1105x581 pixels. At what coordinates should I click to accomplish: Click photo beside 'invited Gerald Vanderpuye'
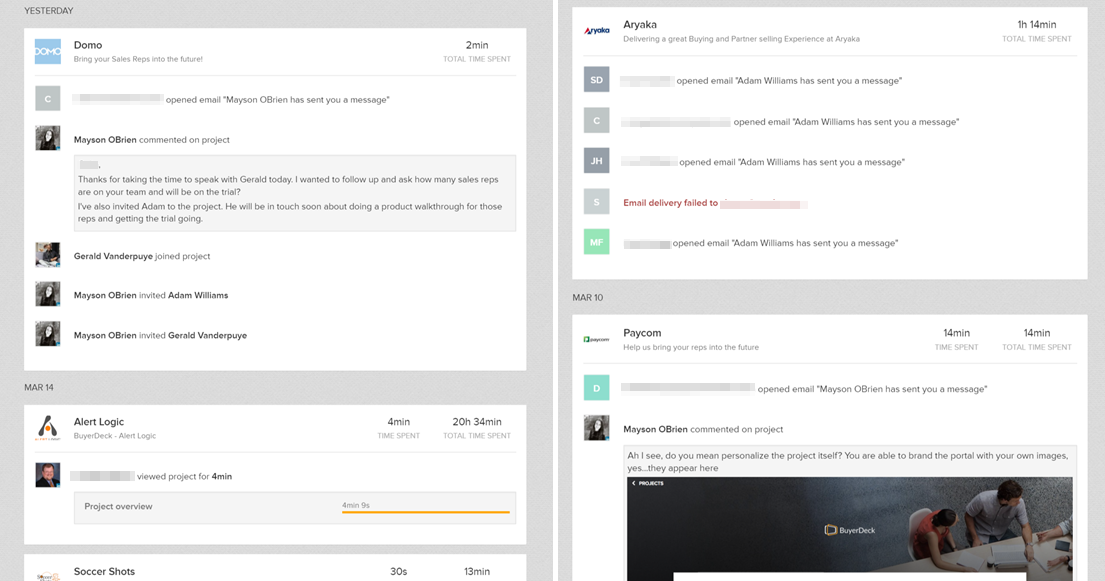(48, 334)
